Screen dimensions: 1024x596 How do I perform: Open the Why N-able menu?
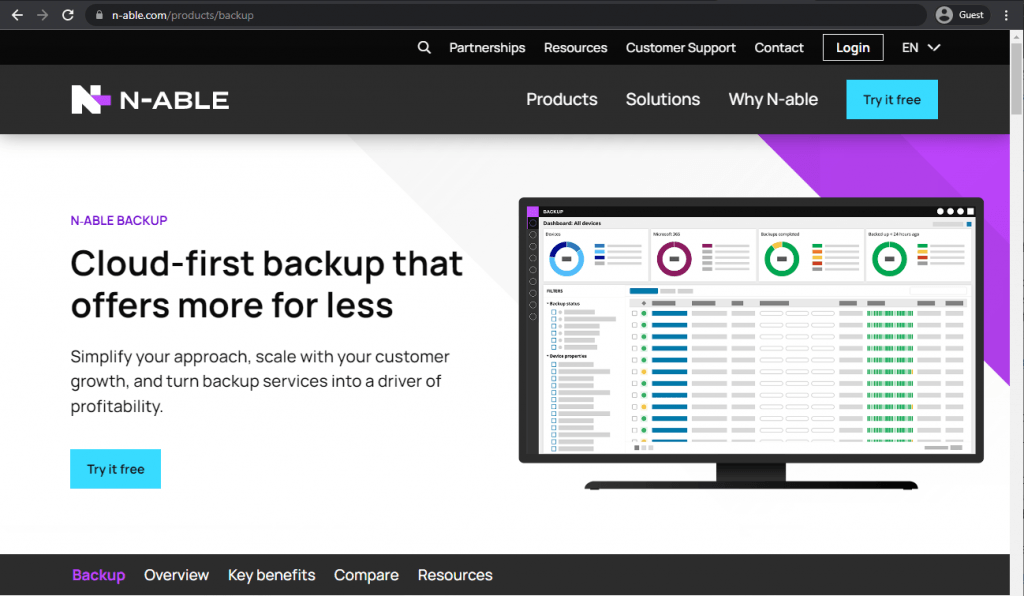[773, 99]
